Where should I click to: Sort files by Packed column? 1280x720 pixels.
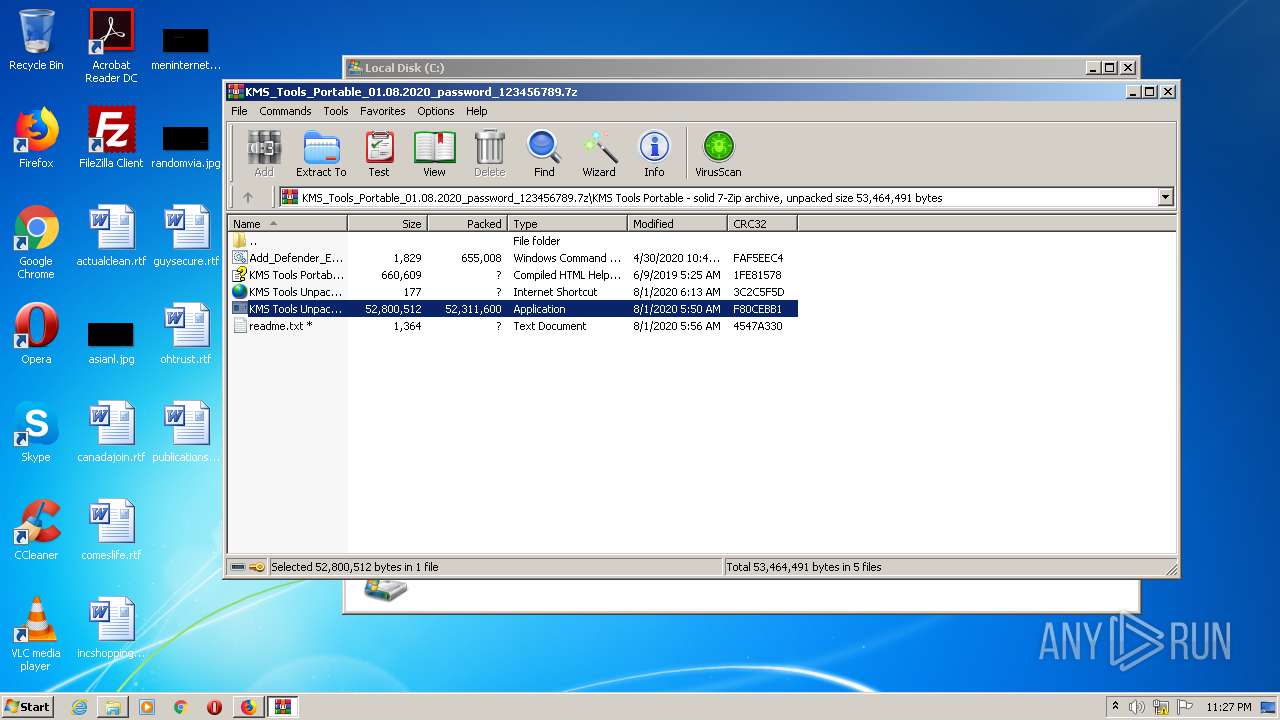click(468, 224)
